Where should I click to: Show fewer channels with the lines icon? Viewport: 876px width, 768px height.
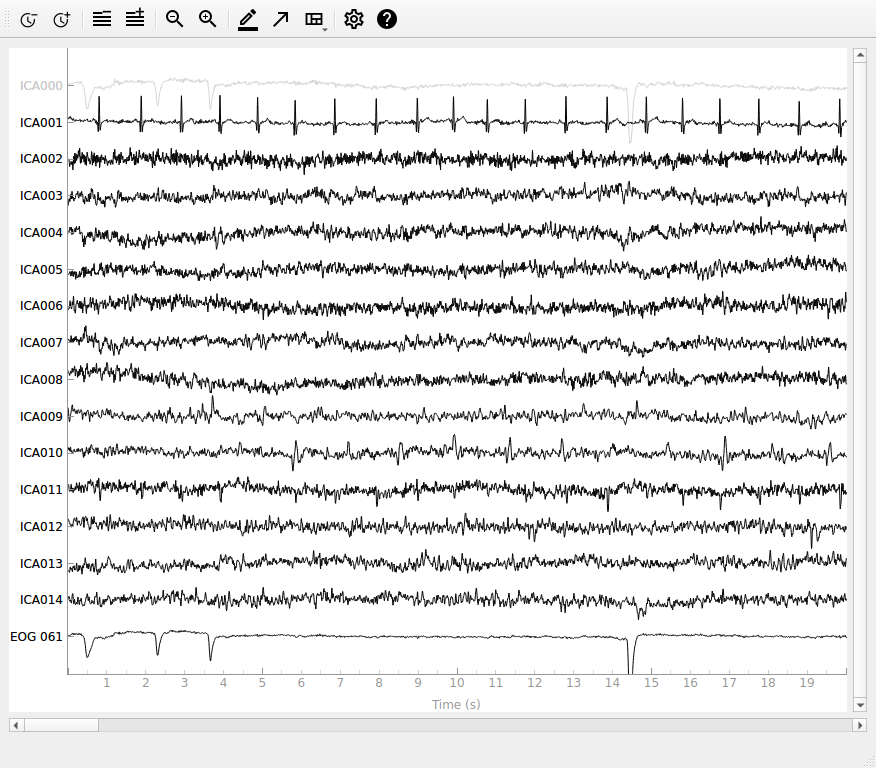click(102, 20)
